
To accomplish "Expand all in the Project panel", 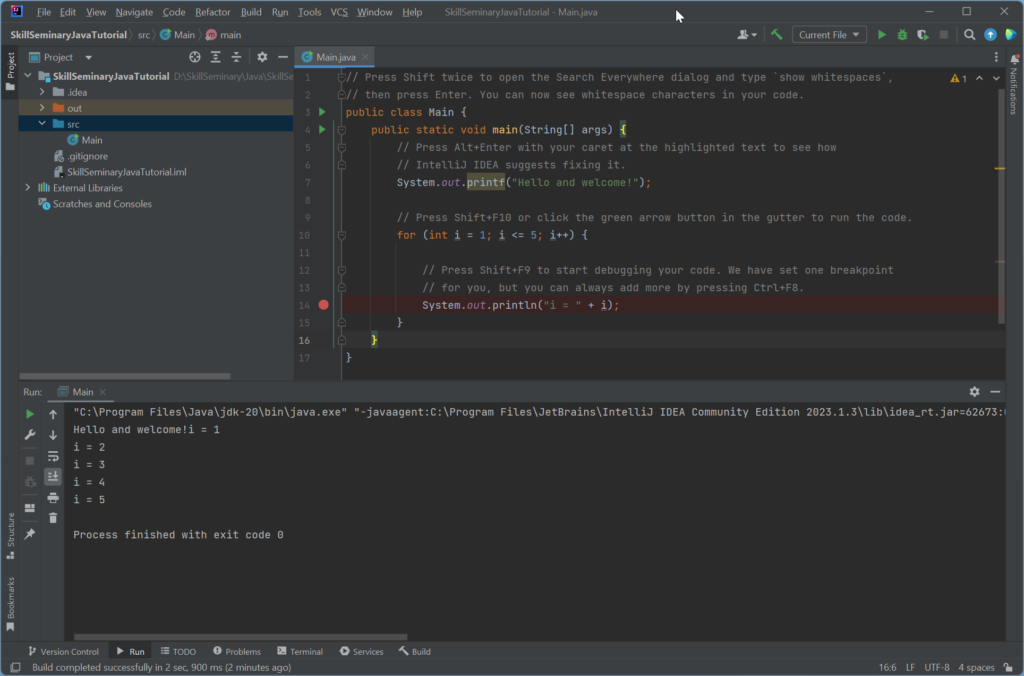I will 216,57.
